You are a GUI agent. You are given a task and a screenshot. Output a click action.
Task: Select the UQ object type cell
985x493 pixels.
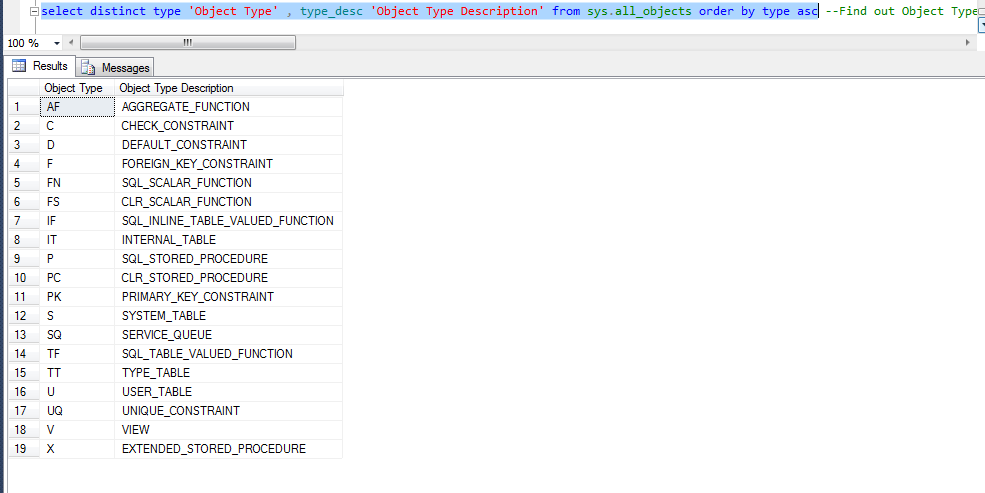[x=77, y=411]
